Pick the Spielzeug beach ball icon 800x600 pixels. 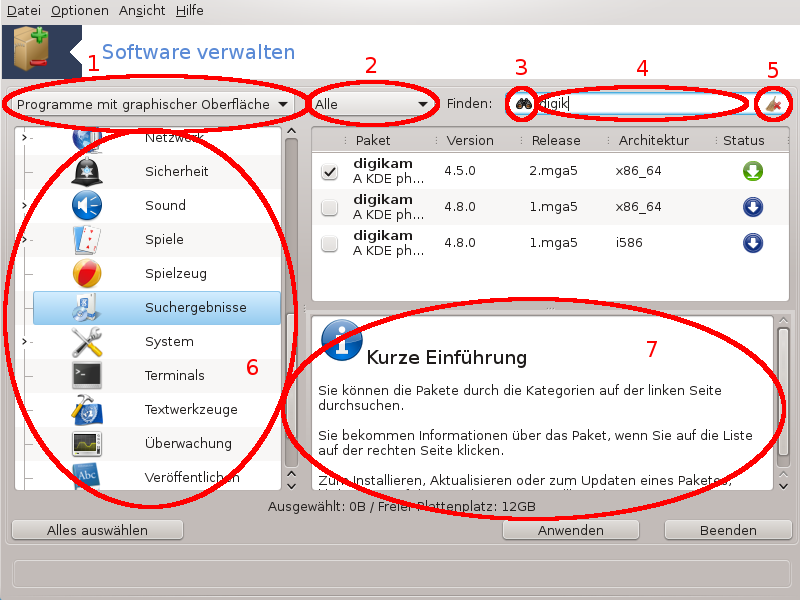point(87,273)
